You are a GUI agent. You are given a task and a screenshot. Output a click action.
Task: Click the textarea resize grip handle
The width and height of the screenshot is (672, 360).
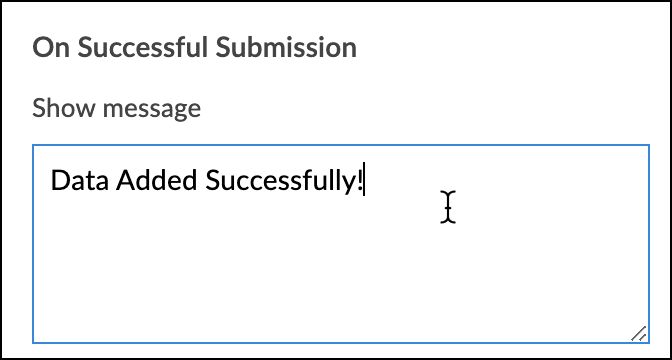pyautogui.click(x=639, y=333)
